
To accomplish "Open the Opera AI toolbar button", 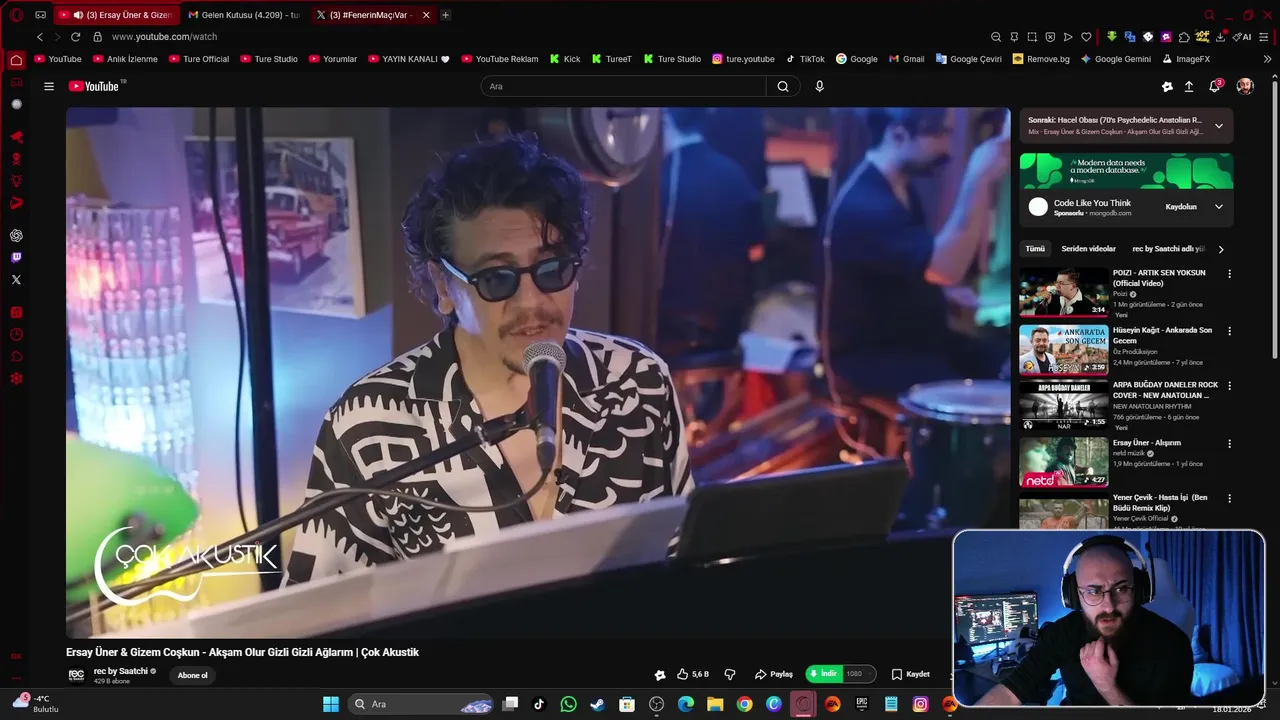I will click(1243, 37).
